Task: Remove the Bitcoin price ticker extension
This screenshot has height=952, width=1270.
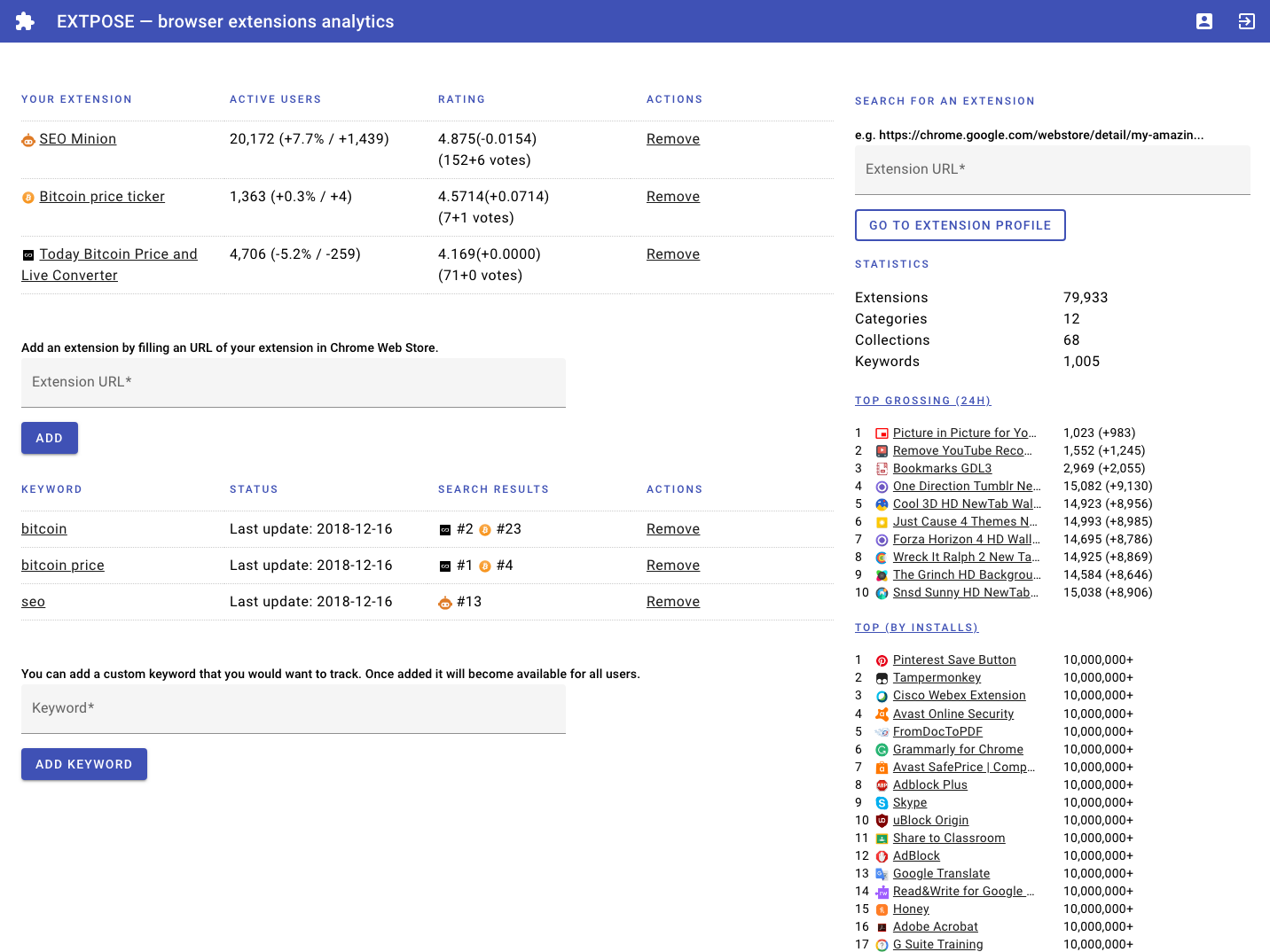Action: [673, 197]
